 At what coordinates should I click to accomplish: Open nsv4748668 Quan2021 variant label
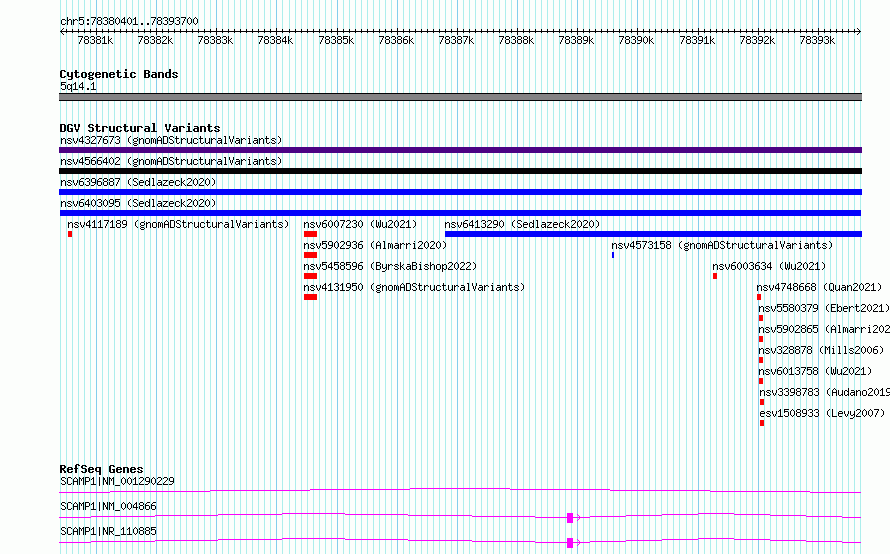(x=819, y=287)
